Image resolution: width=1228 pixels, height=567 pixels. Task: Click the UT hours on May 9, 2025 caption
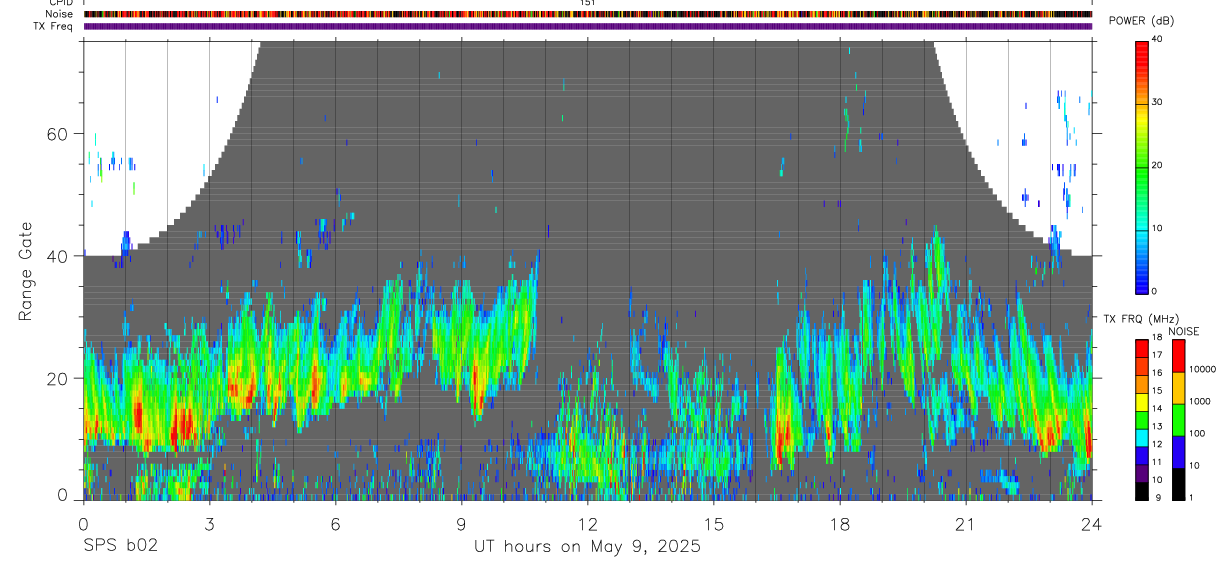587,546
